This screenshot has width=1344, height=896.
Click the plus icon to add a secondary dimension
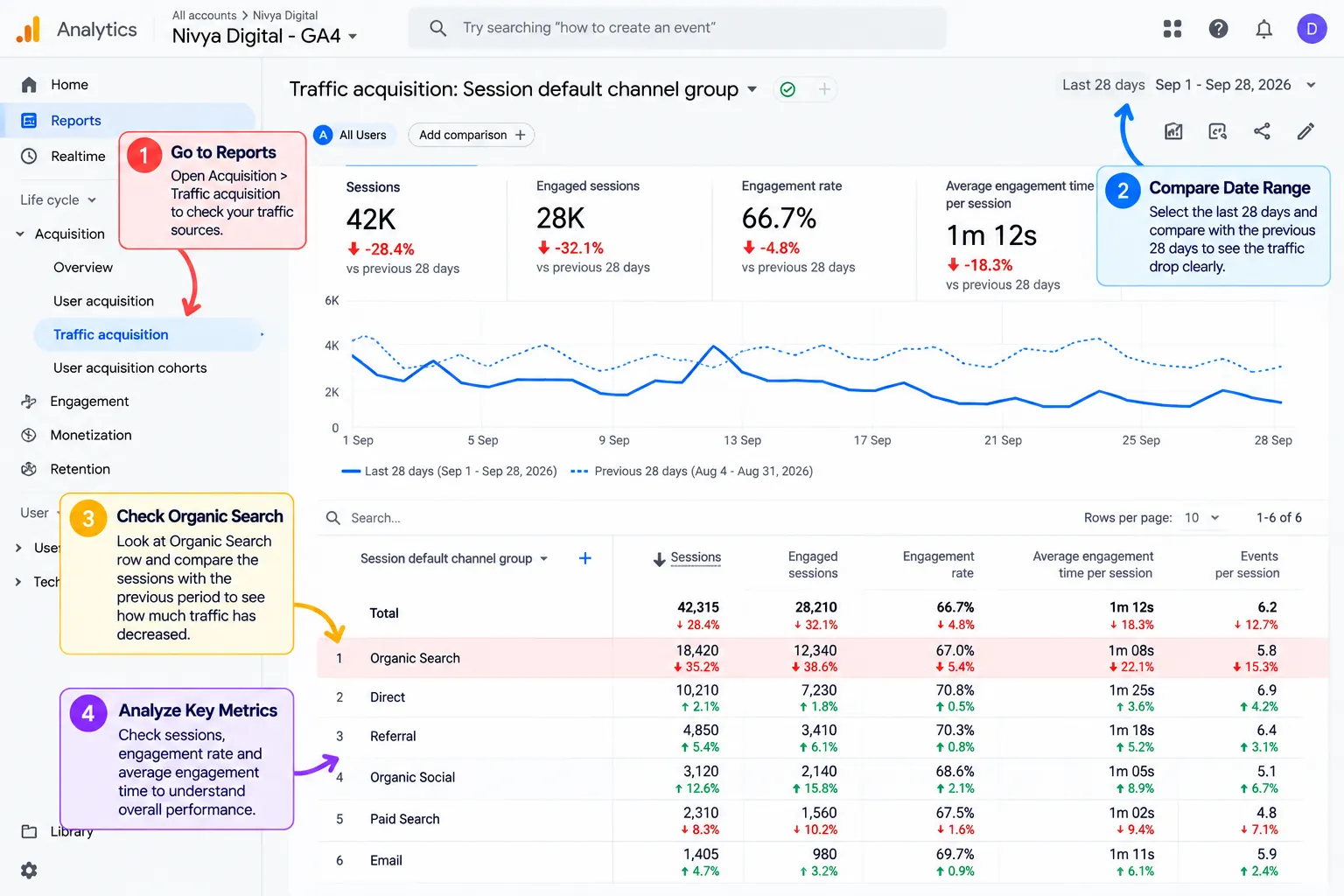tap(585, 558)
